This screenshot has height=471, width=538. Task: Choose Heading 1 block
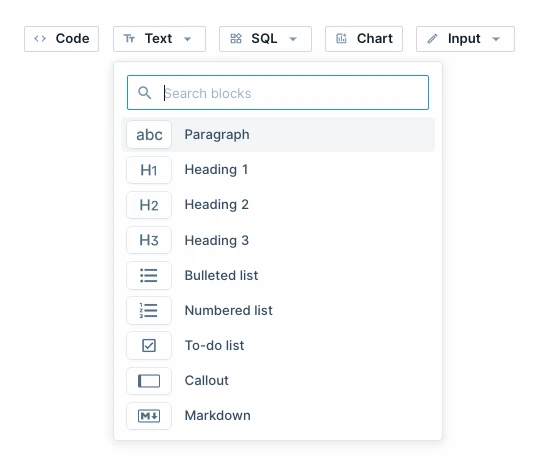[278, 170]
